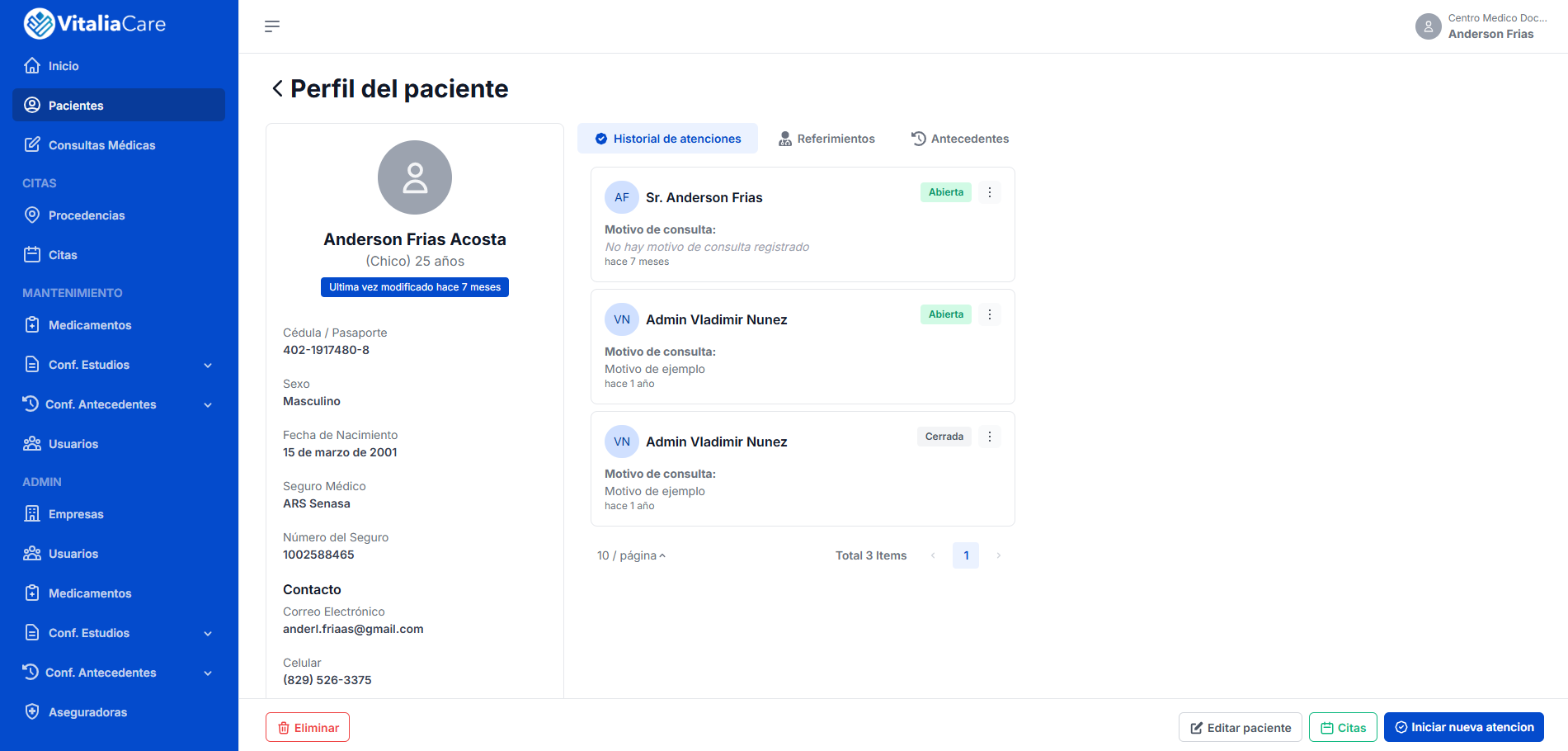Click VN avatar on the Abierta Vladimir card
1568x751 pixels.
click(x=622, y=319)
